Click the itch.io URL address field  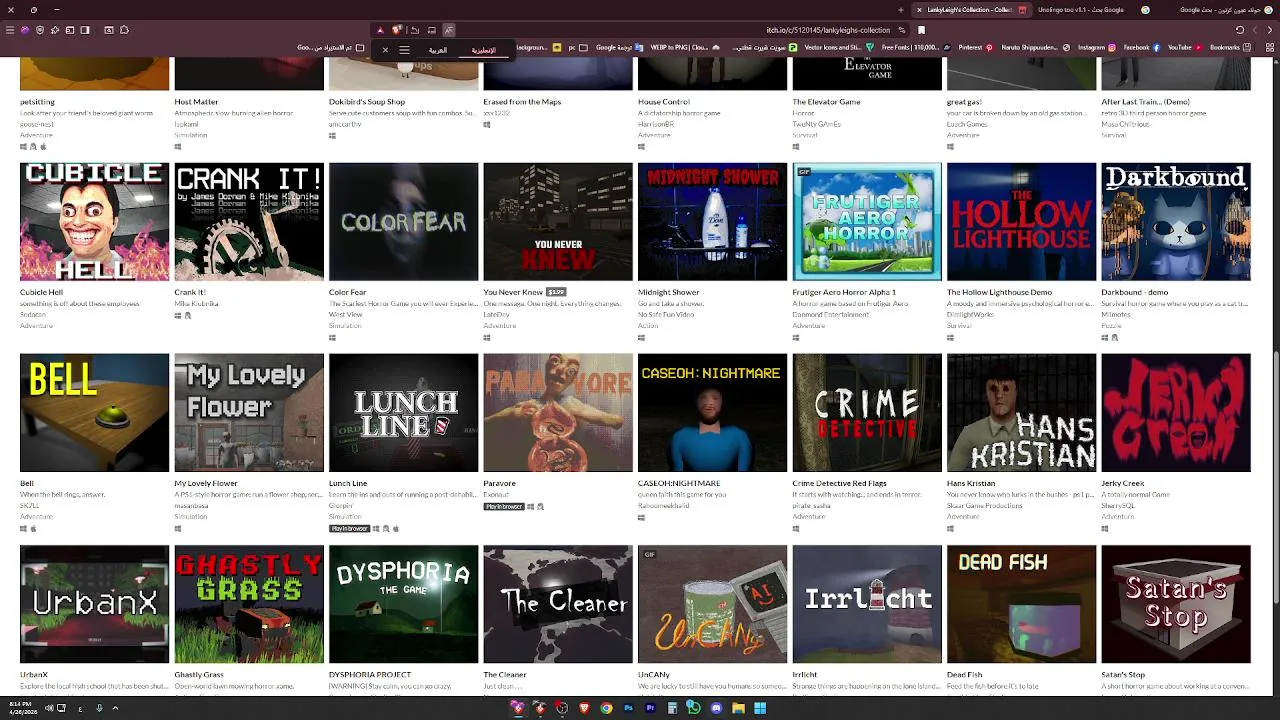point(827,30)
